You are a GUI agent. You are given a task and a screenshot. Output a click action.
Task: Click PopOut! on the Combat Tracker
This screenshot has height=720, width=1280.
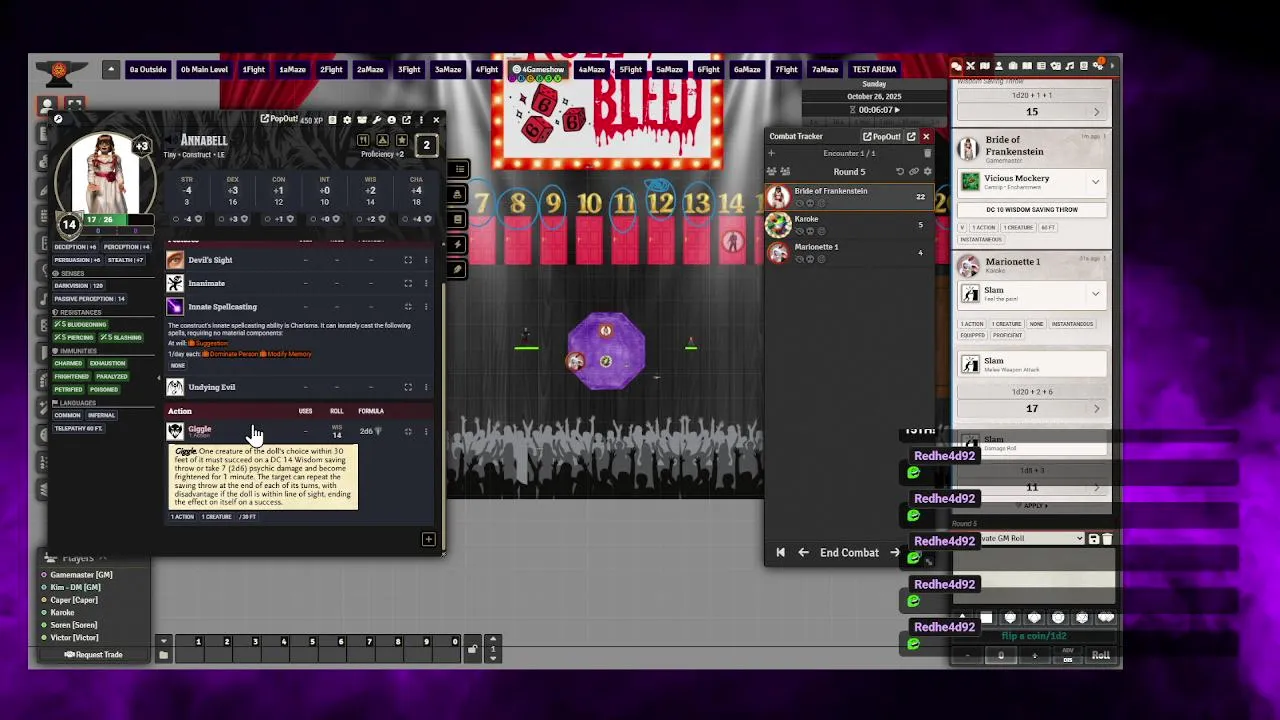point(882,137)
